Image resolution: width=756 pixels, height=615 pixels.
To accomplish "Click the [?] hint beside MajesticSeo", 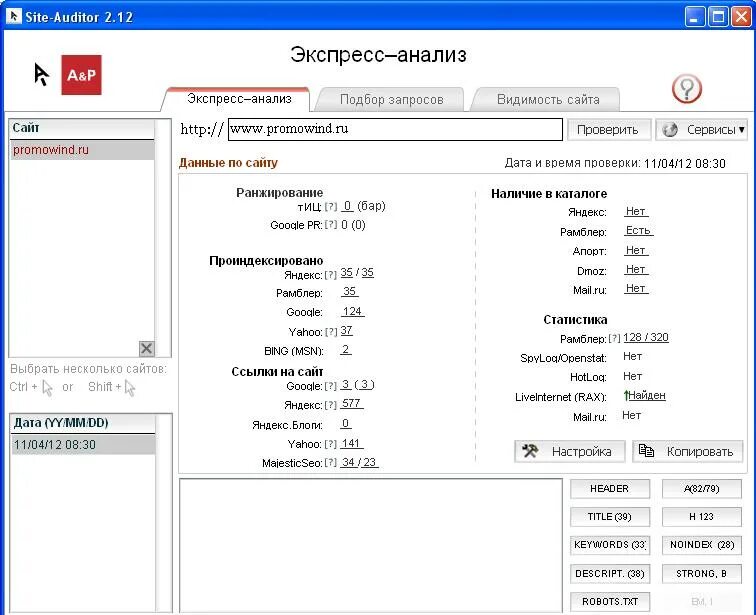I will tap(331, 463).
